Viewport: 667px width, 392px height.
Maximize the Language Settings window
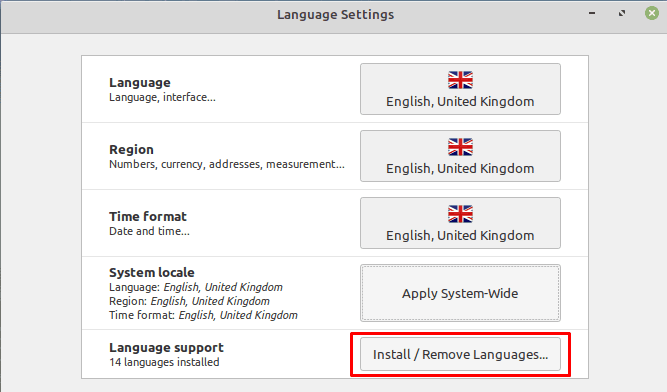(x=622, y=13)
